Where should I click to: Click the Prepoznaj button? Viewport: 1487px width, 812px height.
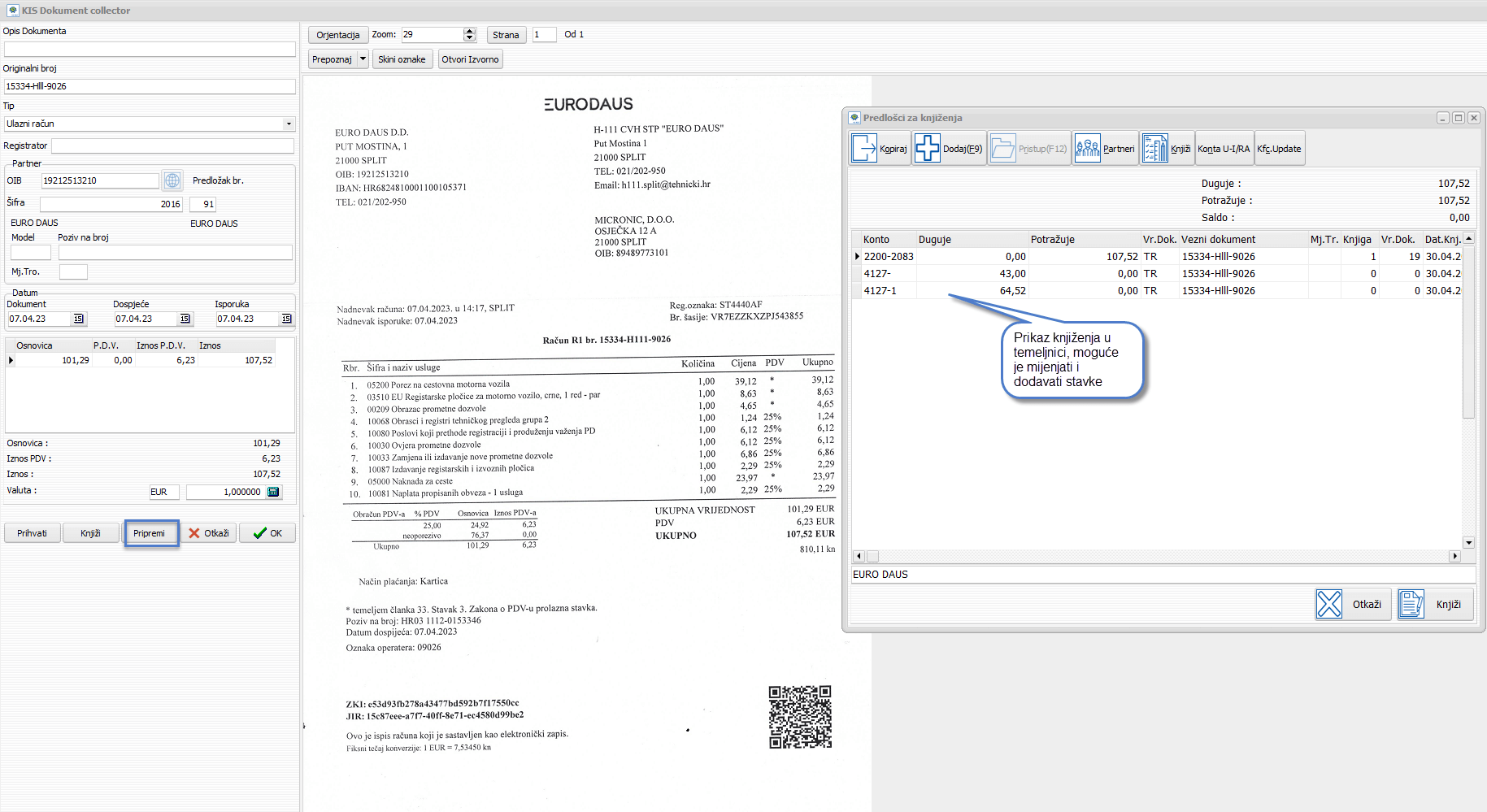pos(332,59)
